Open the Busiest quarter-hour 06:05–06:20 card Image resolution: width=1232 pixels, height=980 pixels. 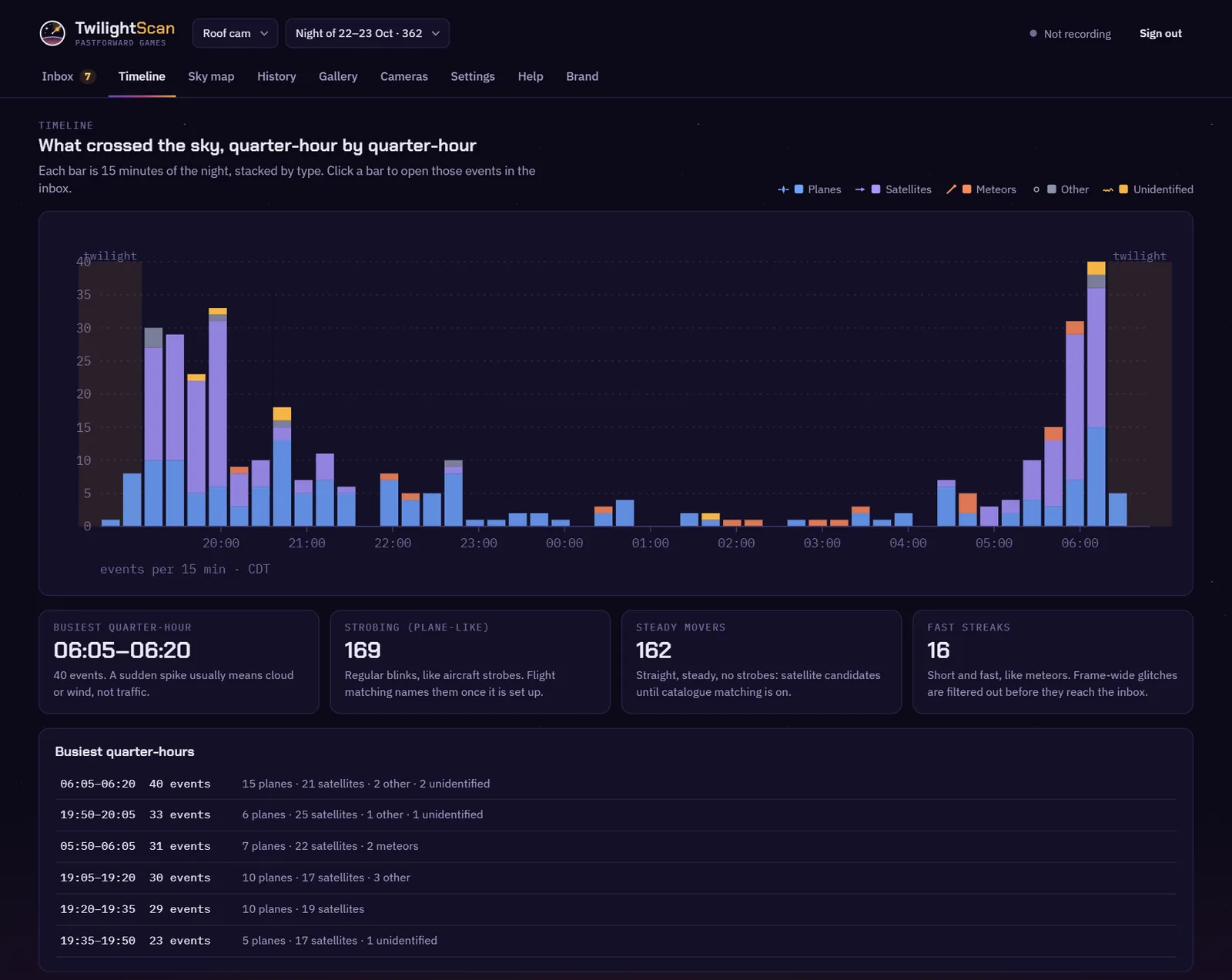pyautogui.click(x=179, y=662)
